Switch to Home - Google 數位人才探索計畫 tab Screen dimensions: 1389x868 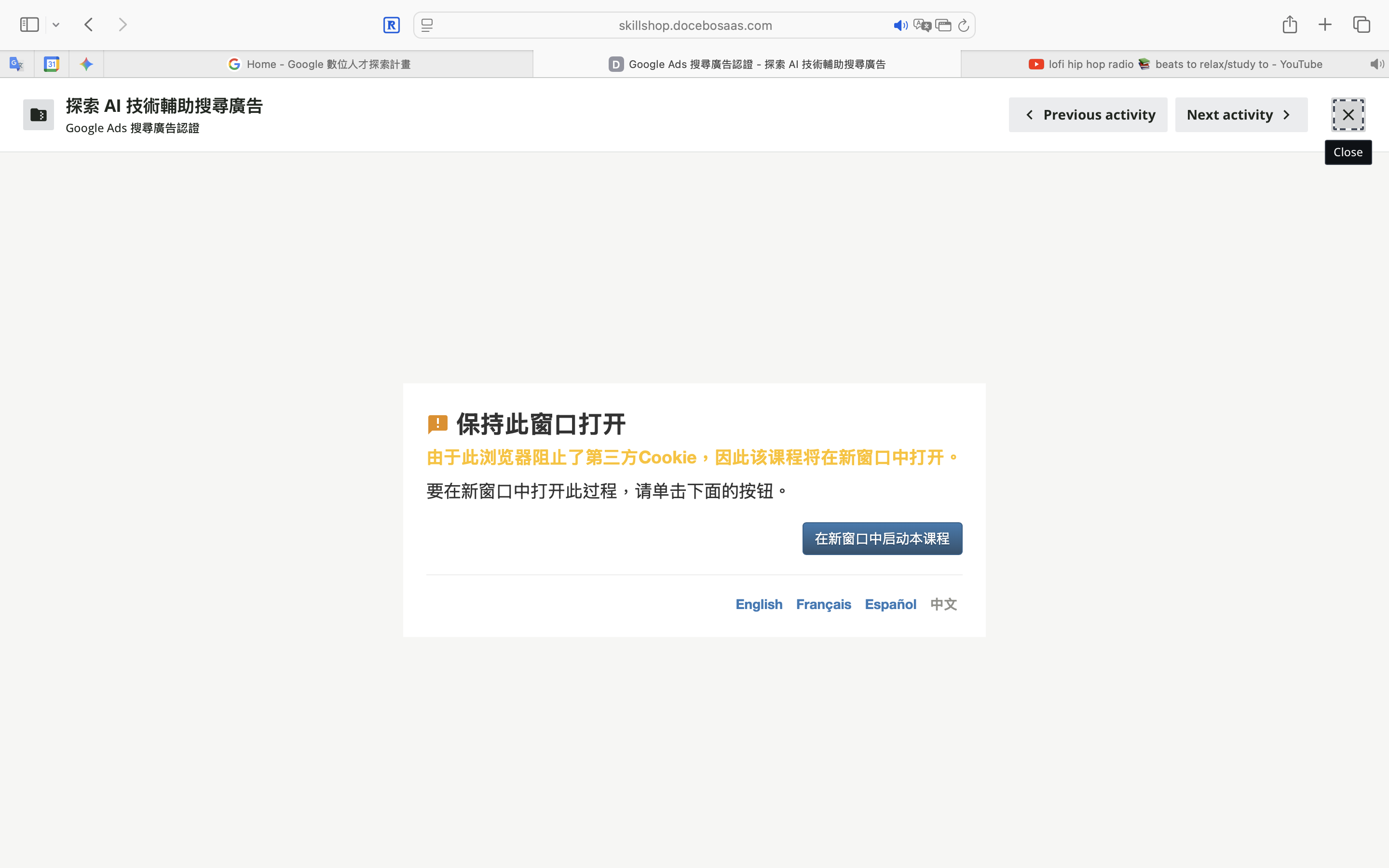click(x=319, y=64)
